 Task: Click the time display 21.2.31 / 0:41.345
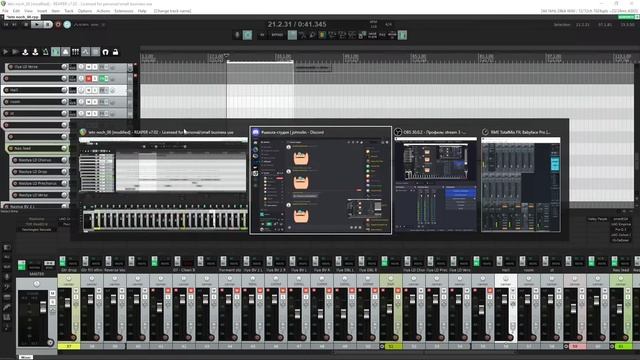pyautogui.click(x=297, y=24)
